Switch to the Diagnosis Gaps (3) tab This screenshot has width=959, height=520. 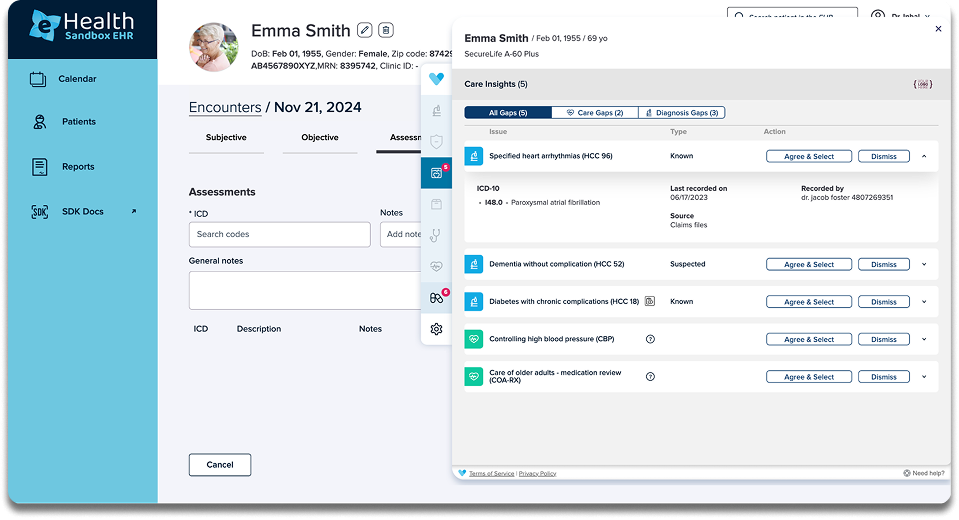[681, 113]
